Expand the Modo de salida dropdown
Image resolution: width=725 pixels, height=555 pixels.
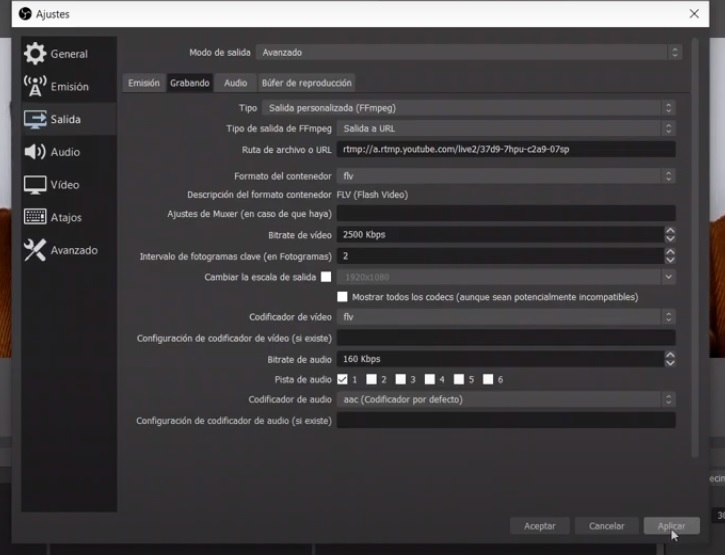click(x=468, y=52)
